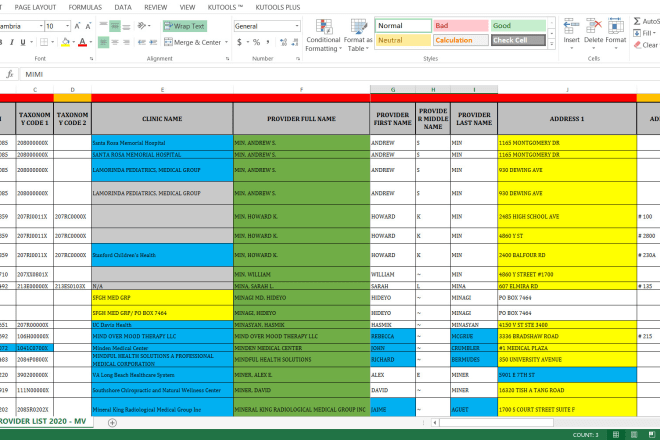Screen dimensions: 660x440
Task: Click Merge & Center
Action: [193, 42]
